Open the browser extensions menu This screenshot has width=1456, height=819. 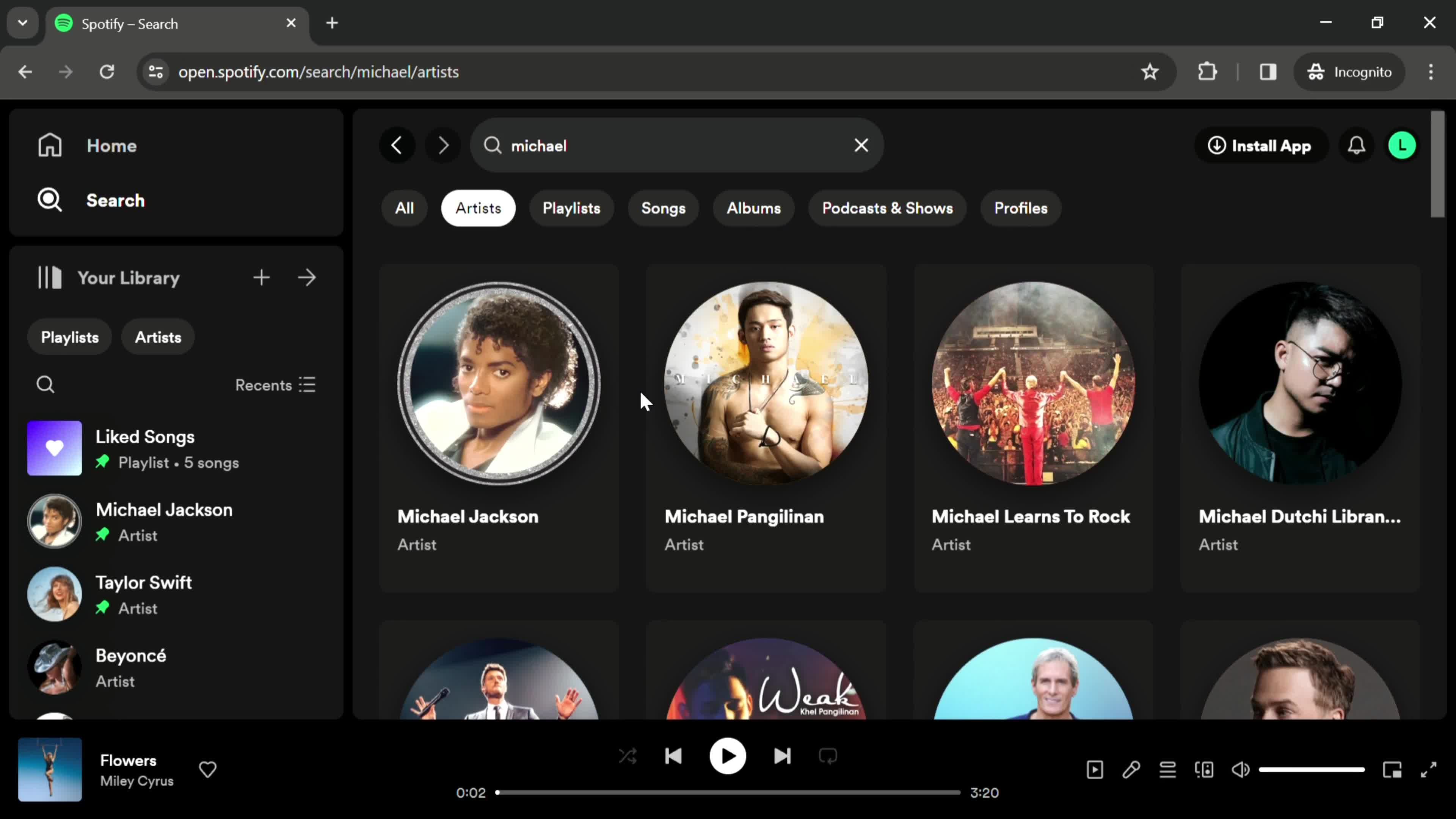[1207, 72]
